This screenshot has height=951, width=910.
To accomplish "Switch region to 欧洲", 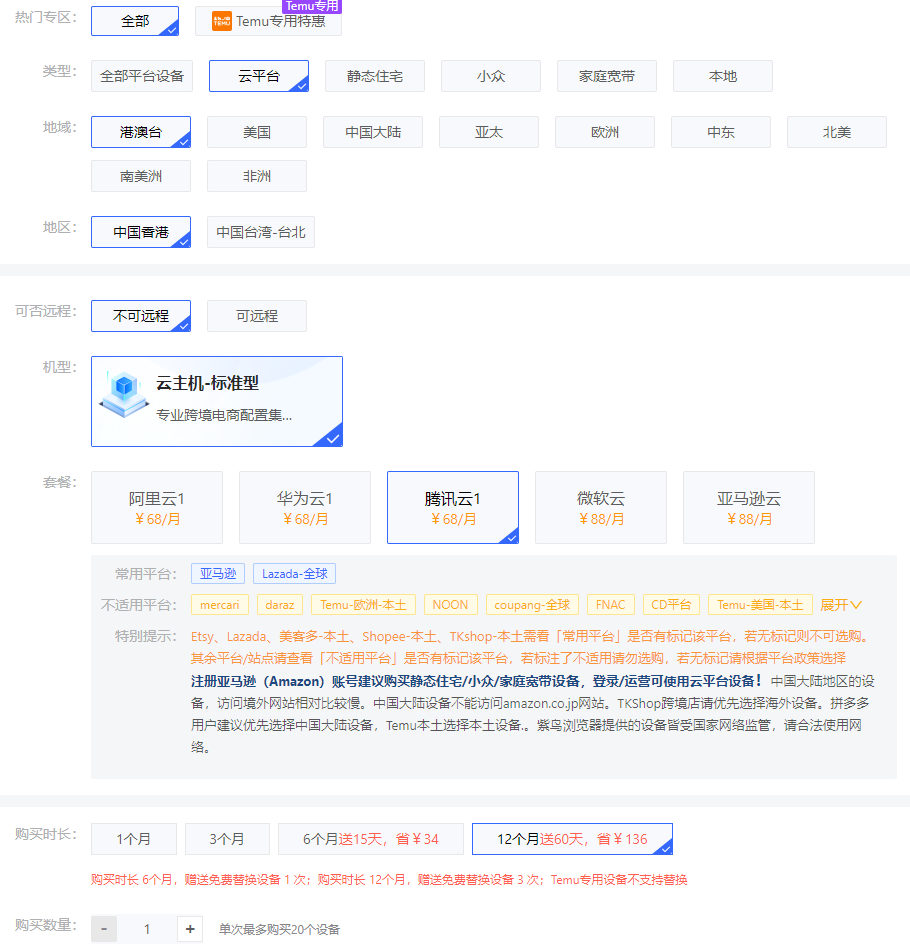I will (605, 132).
